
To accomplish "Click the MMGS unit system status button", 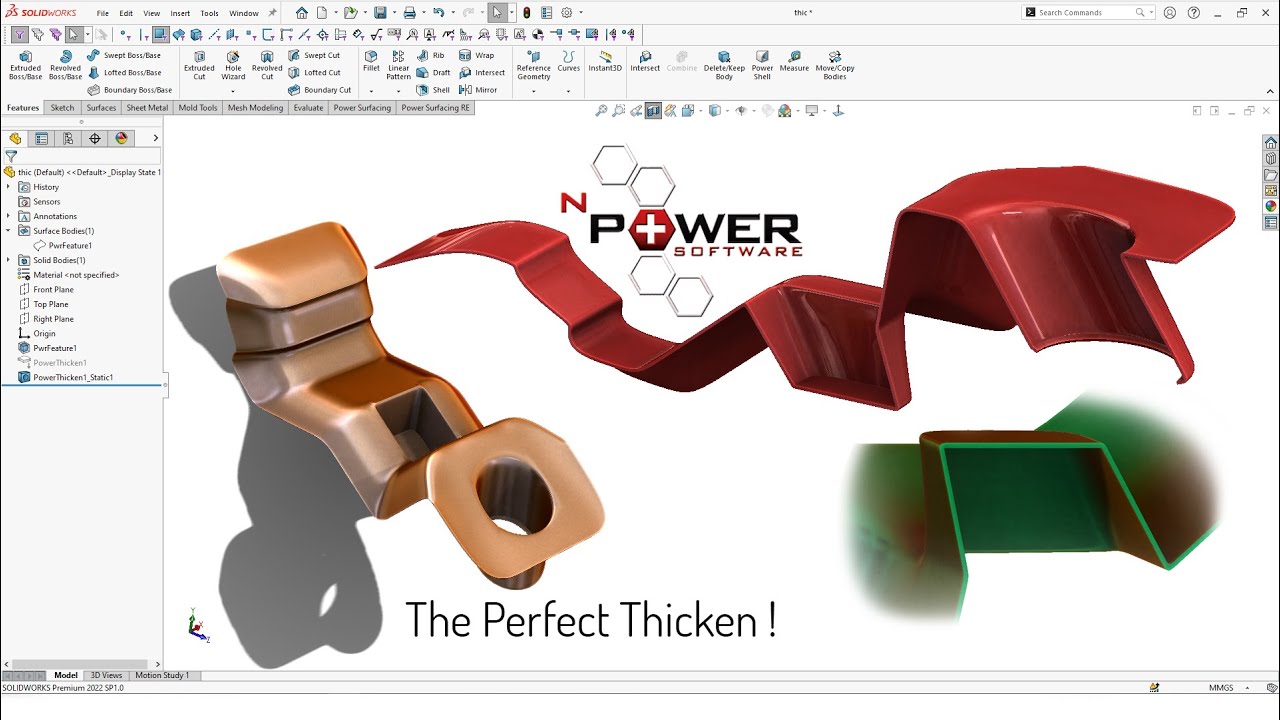I will (x=1221, y=688).
